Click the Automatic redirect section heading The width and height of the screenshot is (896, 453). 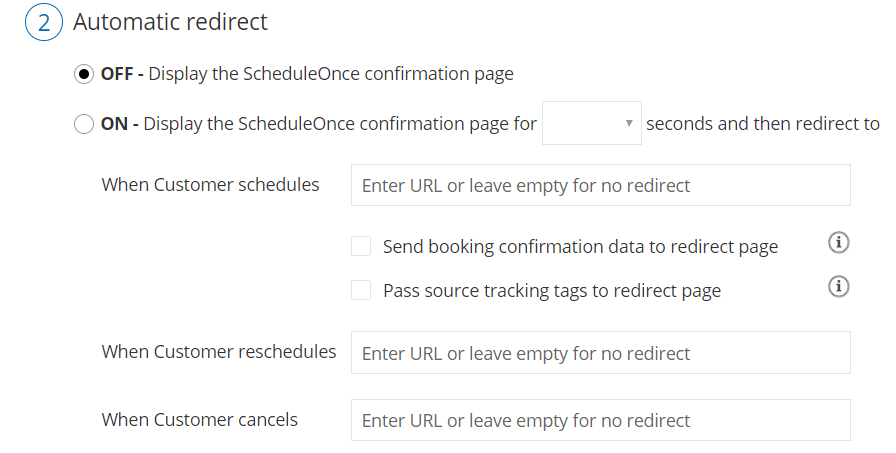click(170, 22)
